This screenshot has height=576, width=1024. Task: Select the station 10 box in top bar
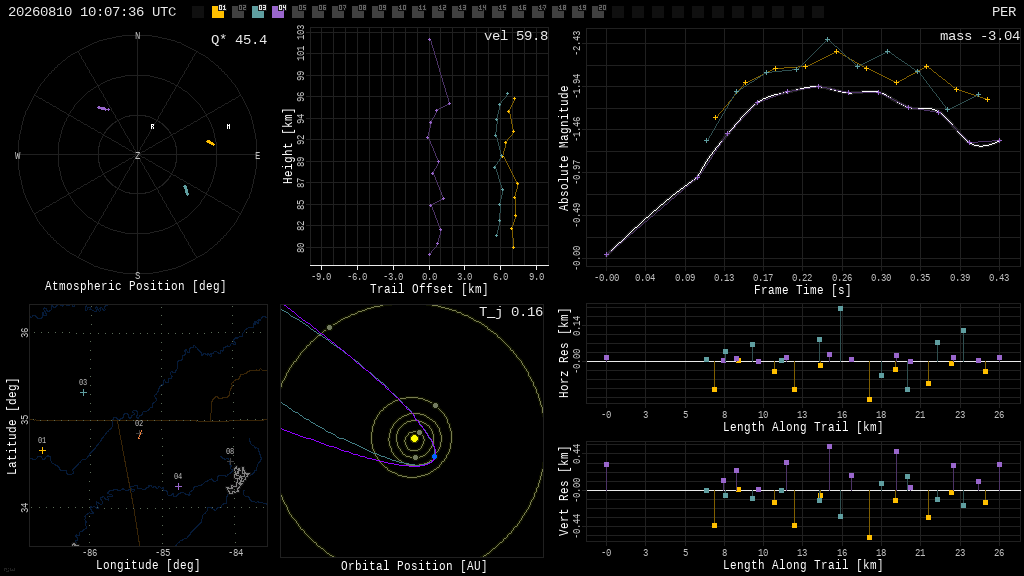click(398, 12)
